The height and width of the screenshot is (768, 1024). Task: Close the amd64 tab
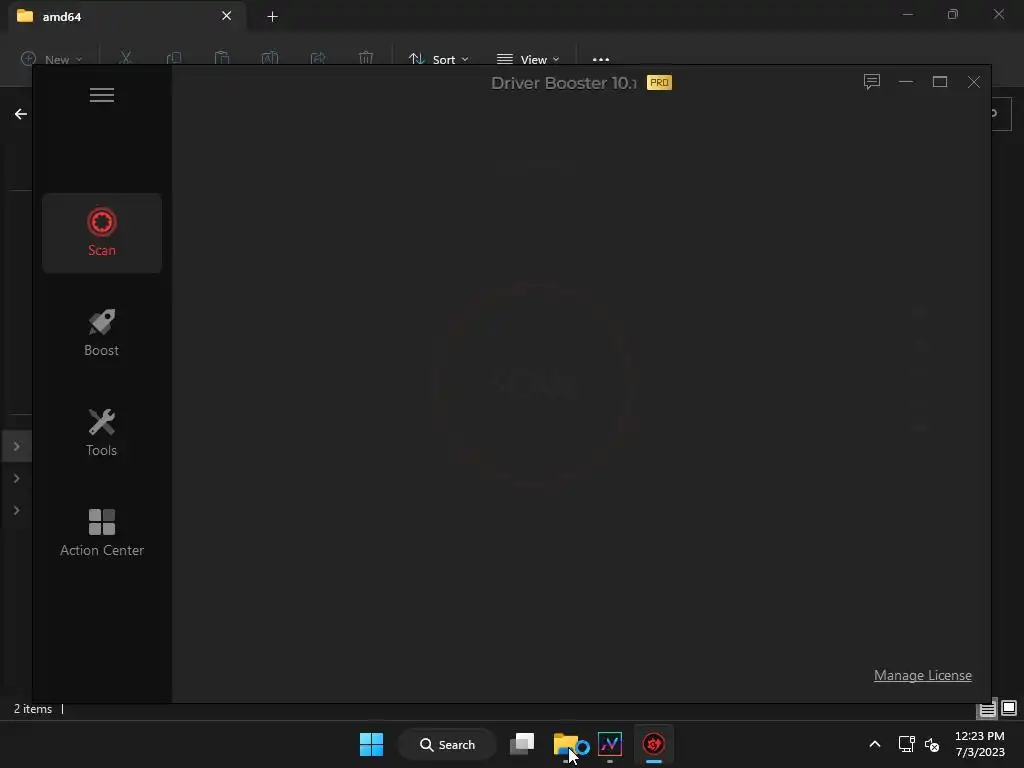(227, 16)
